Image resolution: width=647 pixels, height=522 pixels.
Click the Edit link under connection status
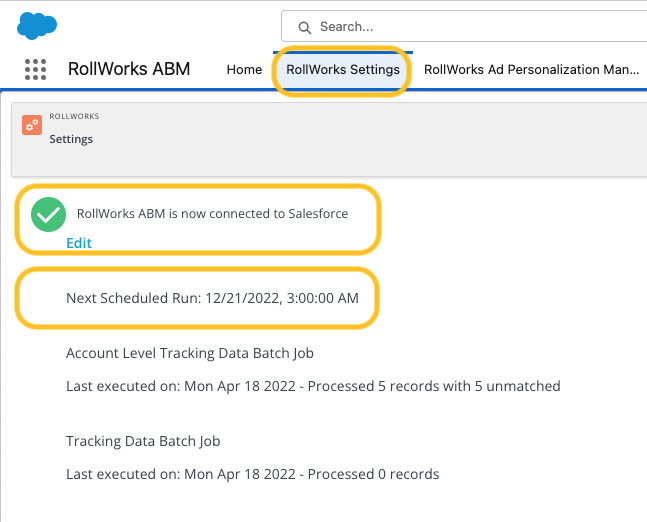point(79,243)
